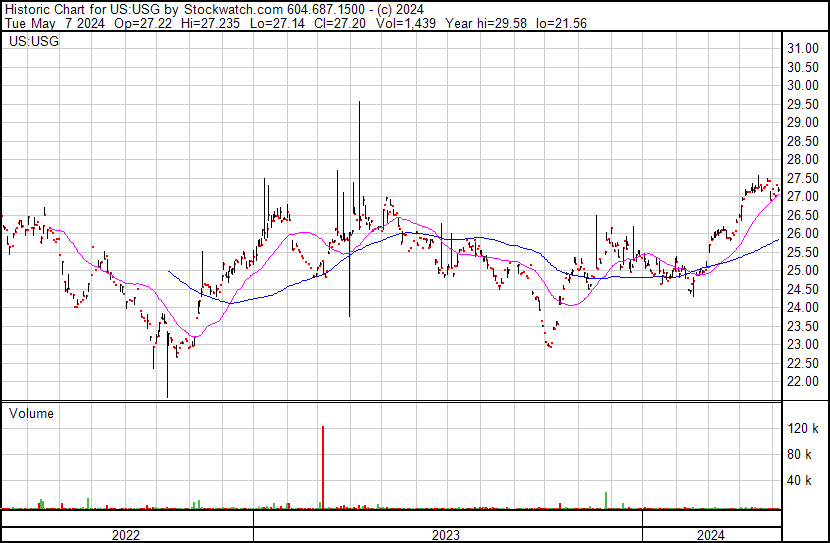830x543 pixels.
Task: Click the 31.00 price axis label
Action: click(803, 48)
